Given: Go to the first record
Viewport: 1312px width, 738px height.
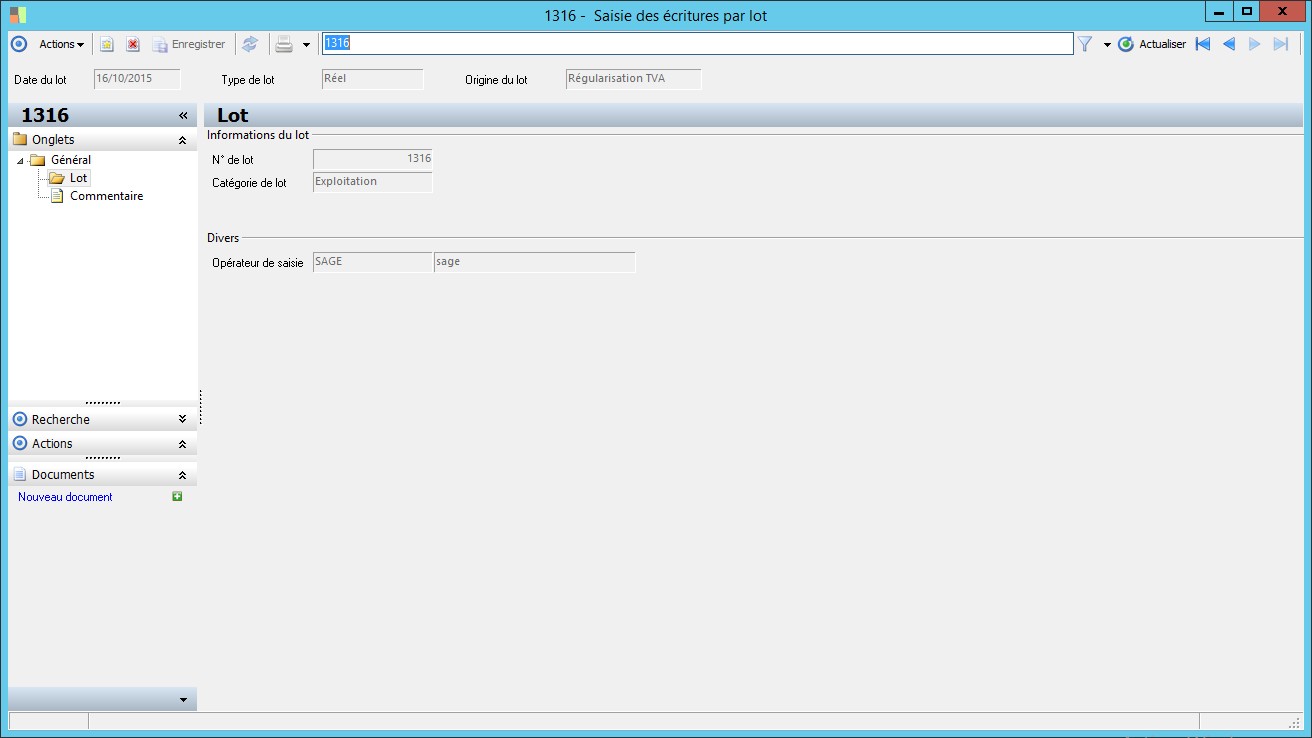Looking at the screenshot, I should point(1202,44).
